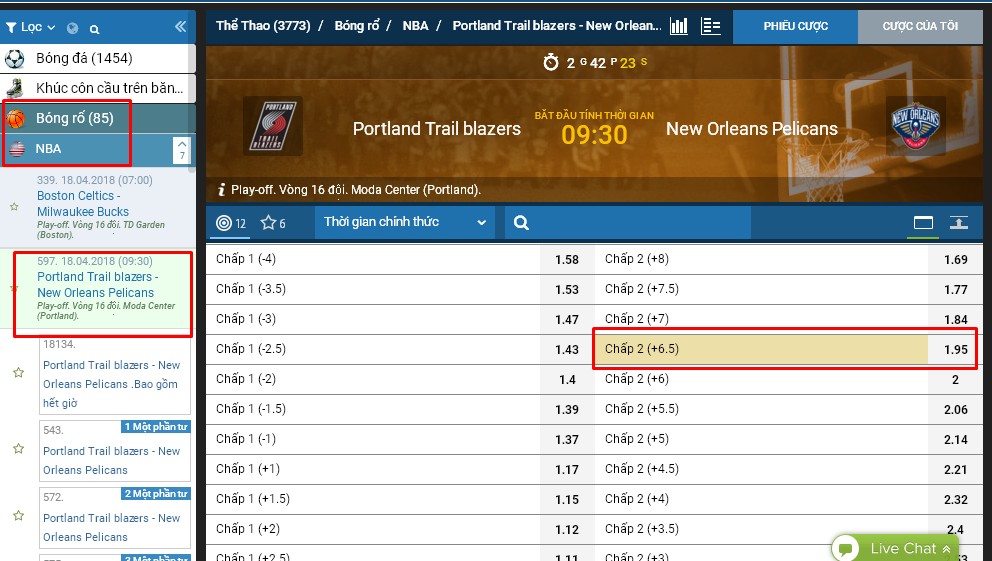Bet Chấp 2 (+5) at 2.14
This screenshot has height=561, width=992.
[789, 439]
